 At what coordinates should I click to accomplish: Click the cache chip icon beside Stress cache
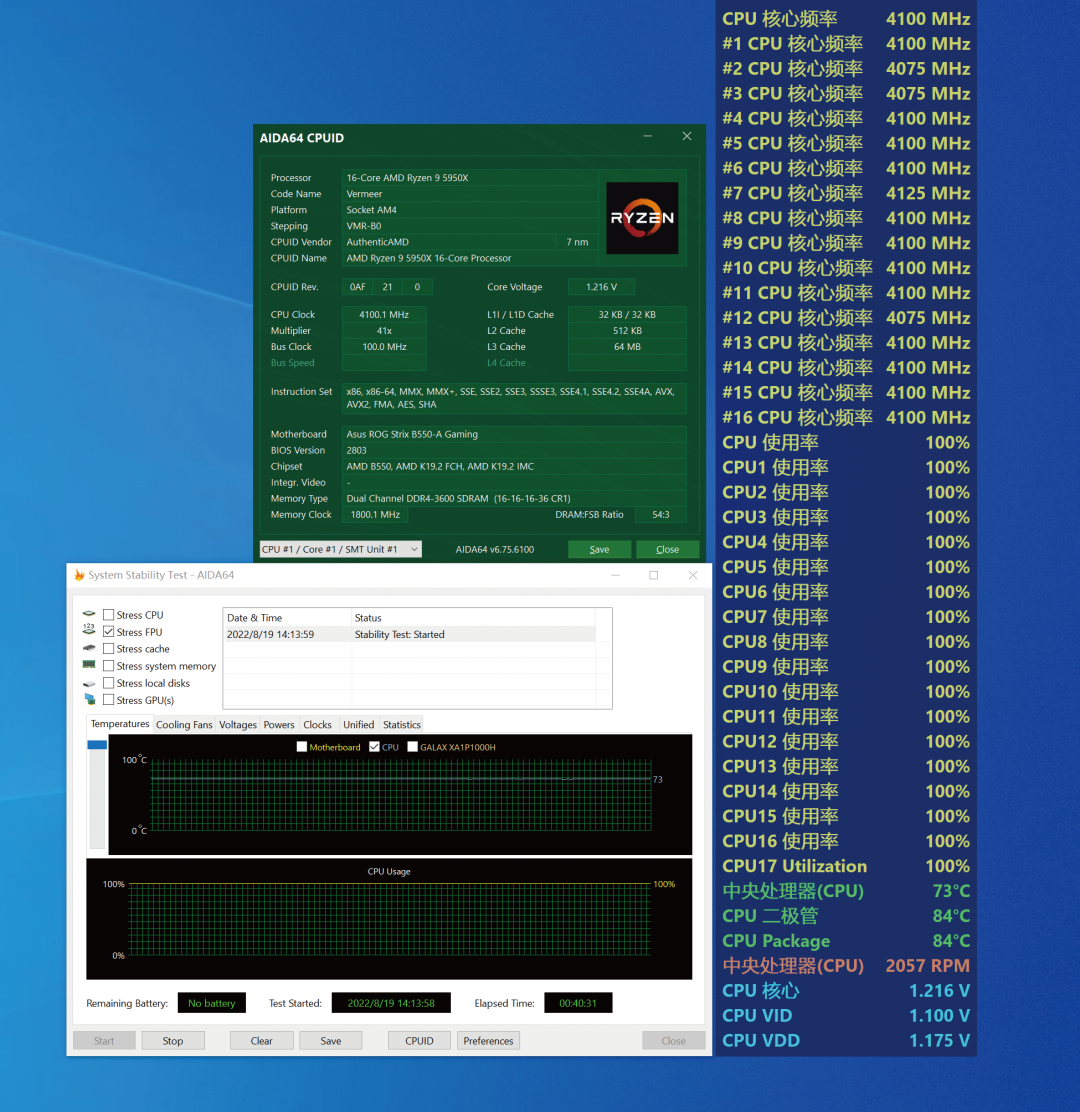pos(89,648)
